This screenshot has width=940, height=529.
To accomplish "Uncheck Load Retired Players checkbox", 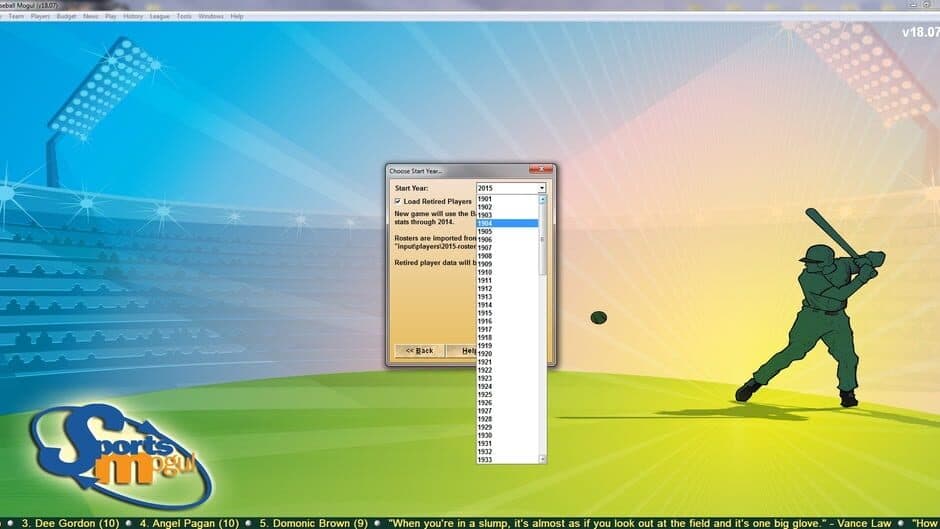I will [398, 201].
